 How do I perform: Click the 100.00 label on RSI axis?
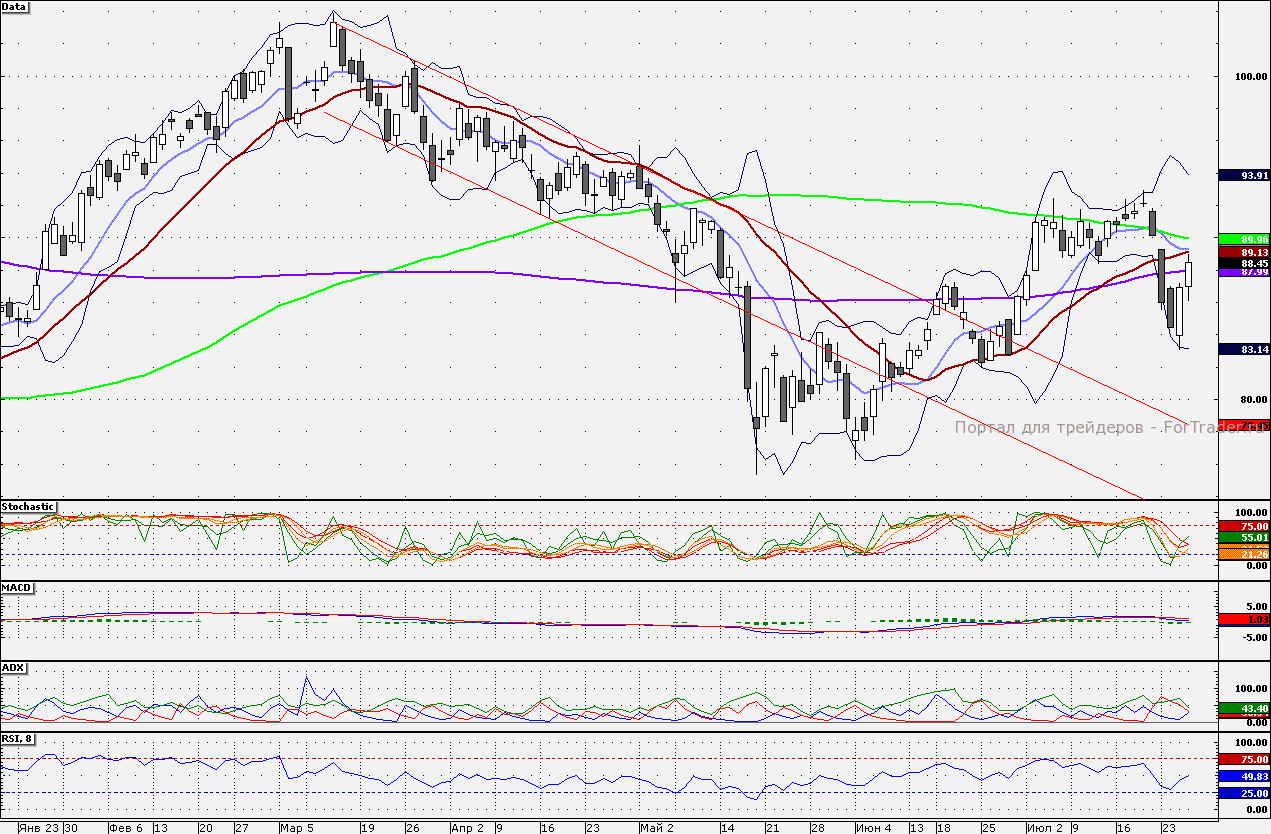(1250, 743)
